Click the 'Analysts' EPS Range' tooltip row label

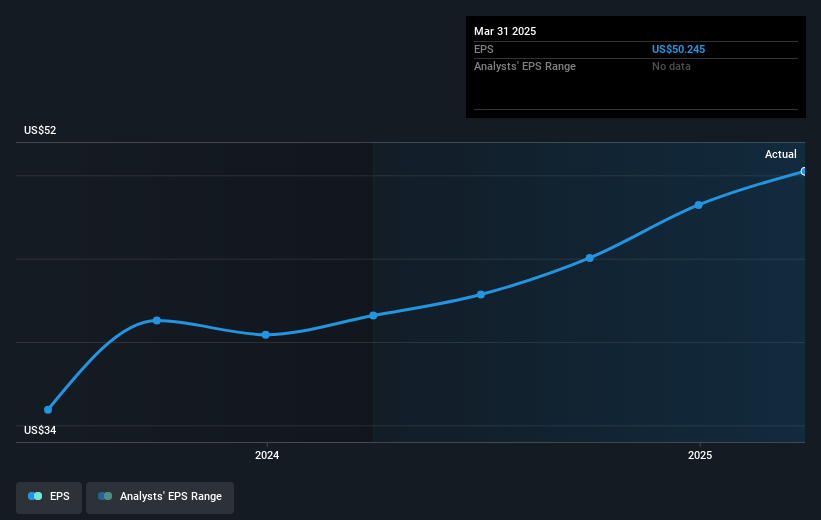525,67
